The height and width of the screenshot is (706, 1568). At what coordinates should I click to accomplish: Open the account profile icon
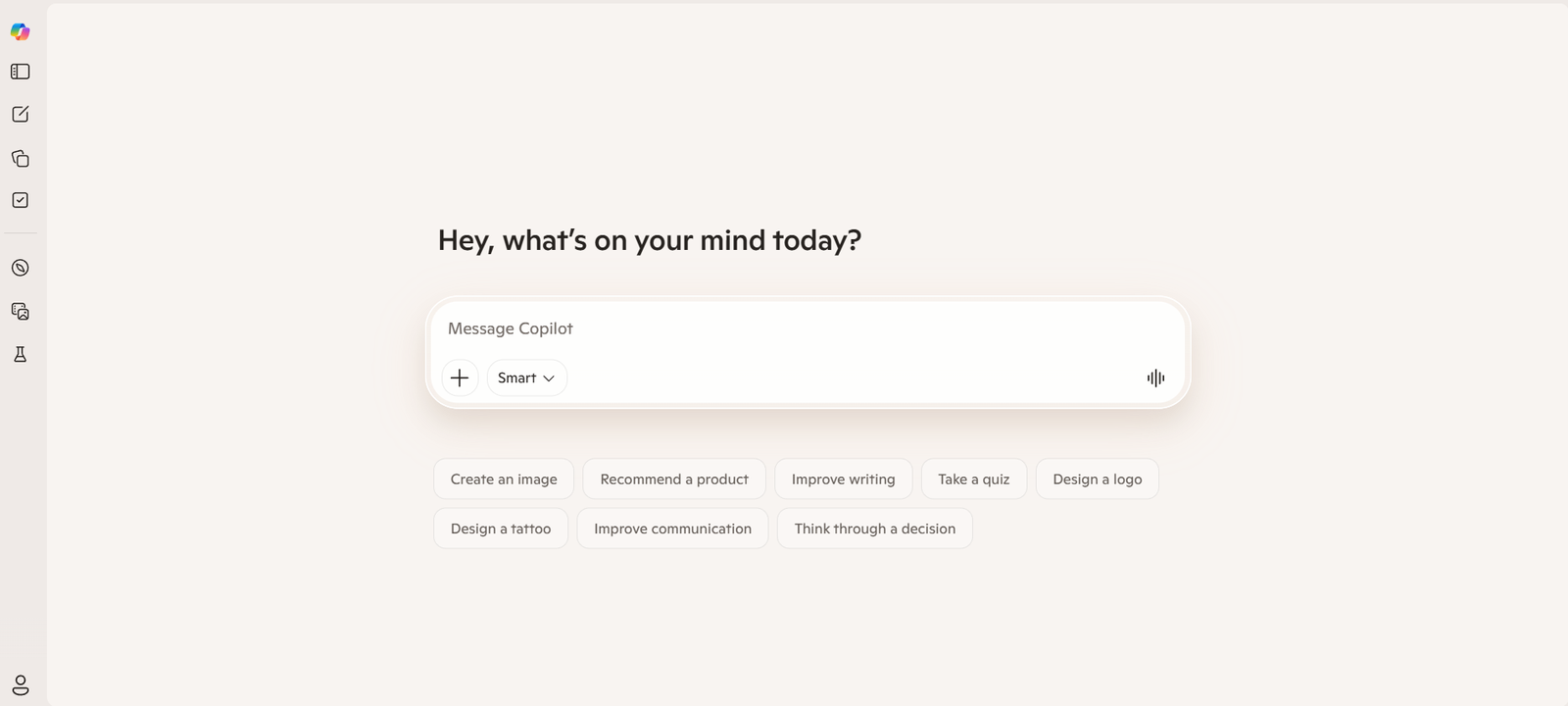click(x=20, y=684)
